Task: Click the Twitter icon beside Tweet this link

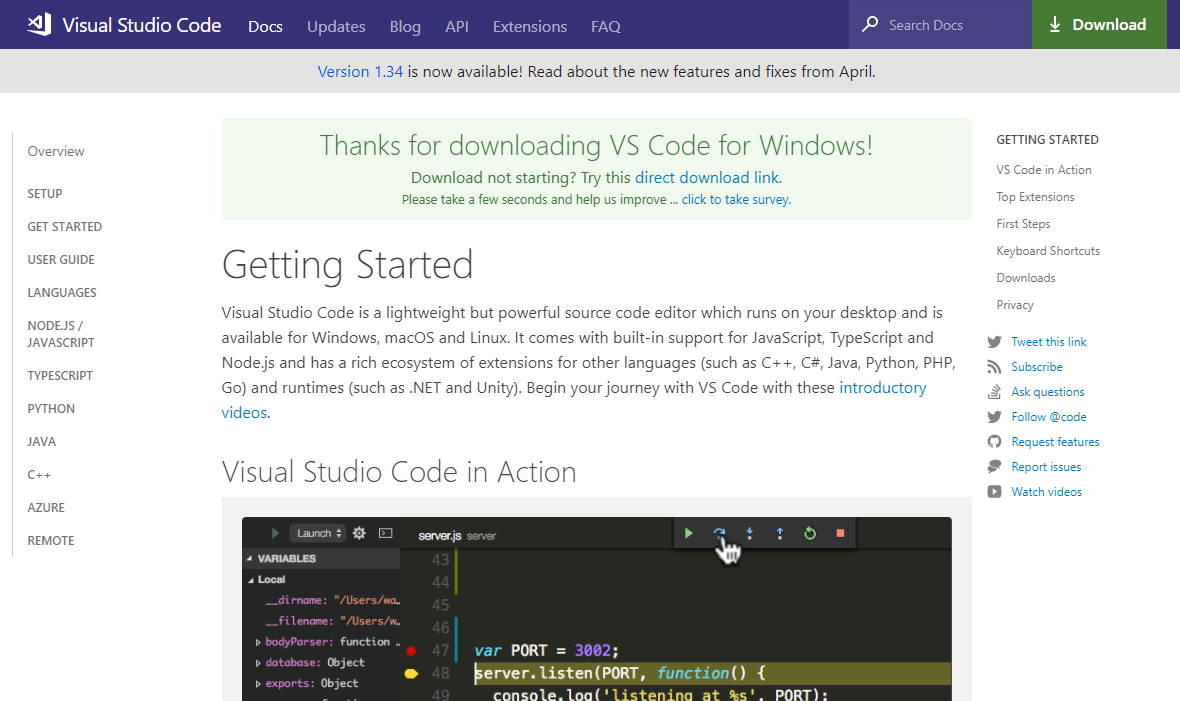Action: click(x=995, y=342)
